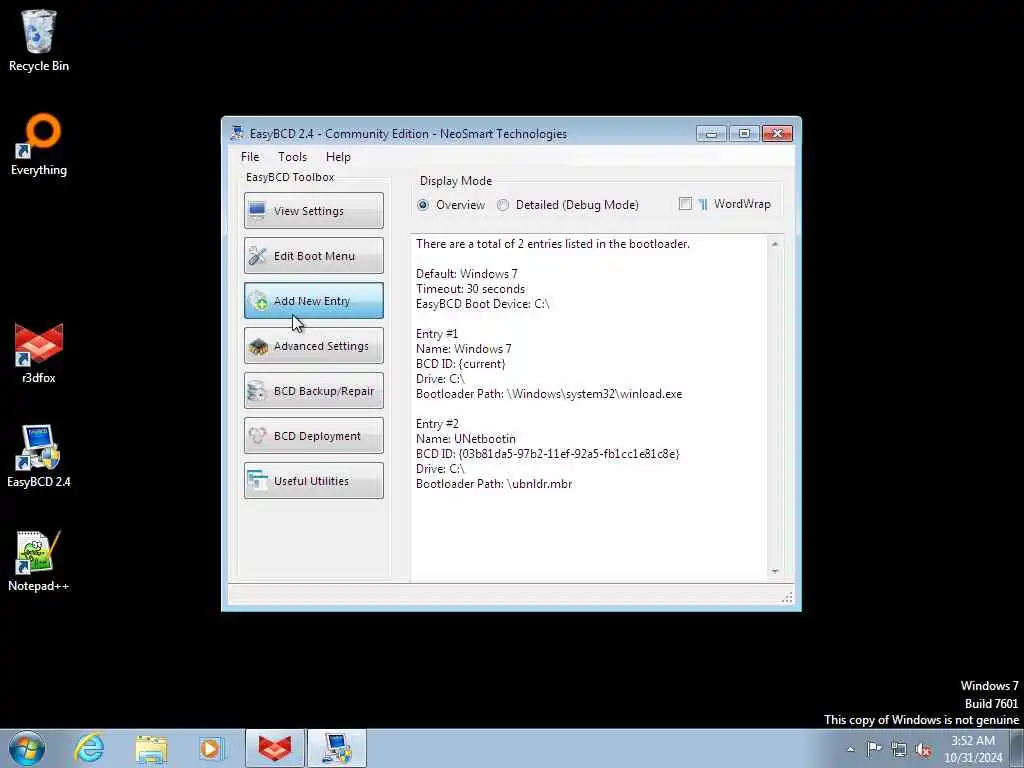
Task: Maximize the EasyBCD window
Action: point(744,134)
